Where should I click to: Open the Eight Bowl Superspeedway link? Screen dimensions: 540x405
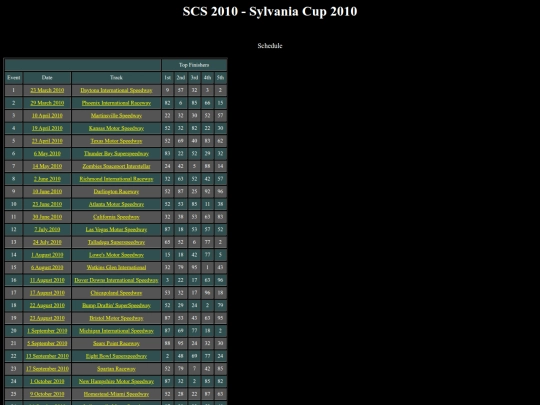click(116, 356)
